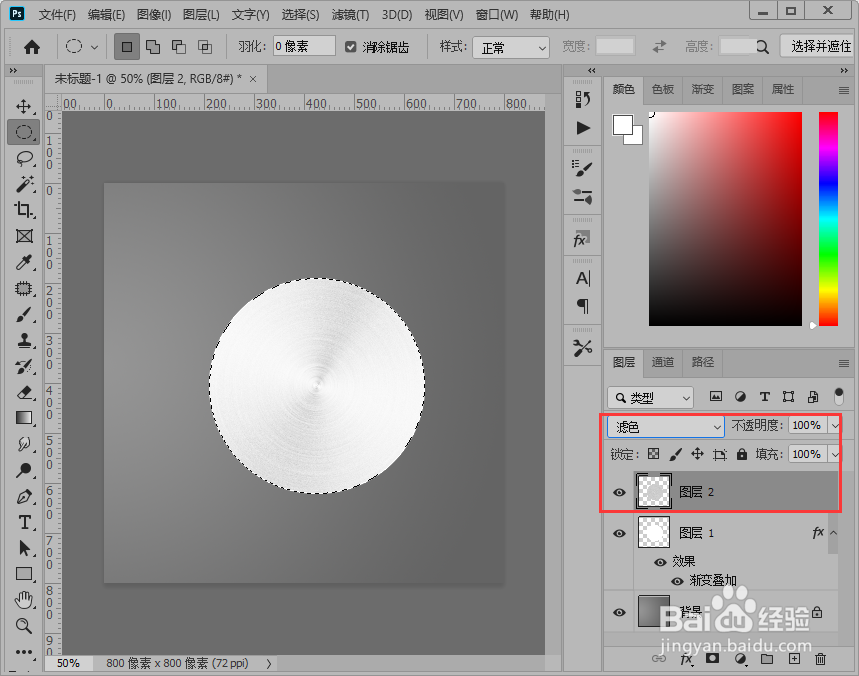
Task: Select the Lasso tool
Action: click(24, 158)
